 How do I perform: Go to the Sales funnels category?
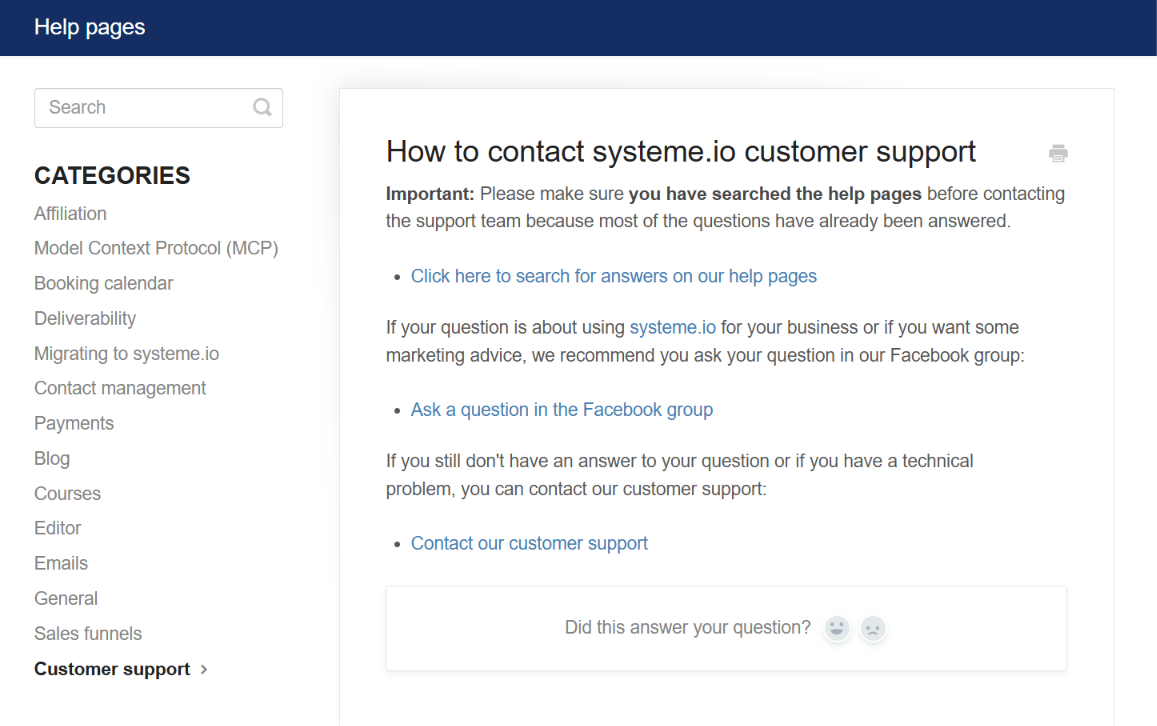tap(88, 634)
